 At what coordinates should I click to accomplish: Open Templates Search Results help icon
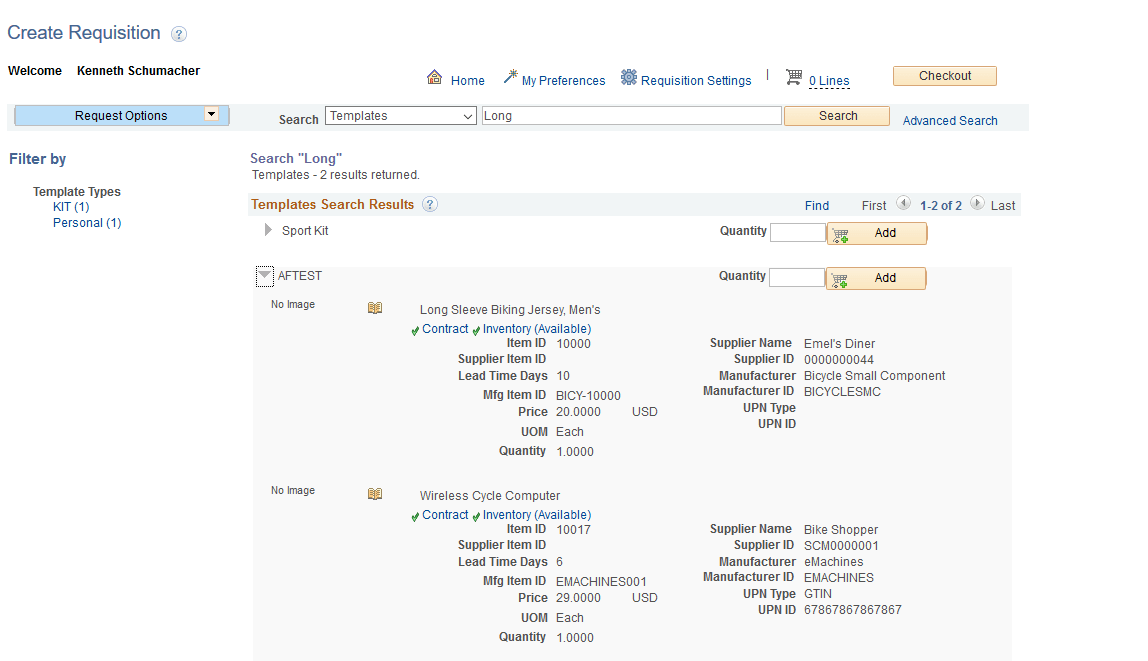tap(430, 204)
